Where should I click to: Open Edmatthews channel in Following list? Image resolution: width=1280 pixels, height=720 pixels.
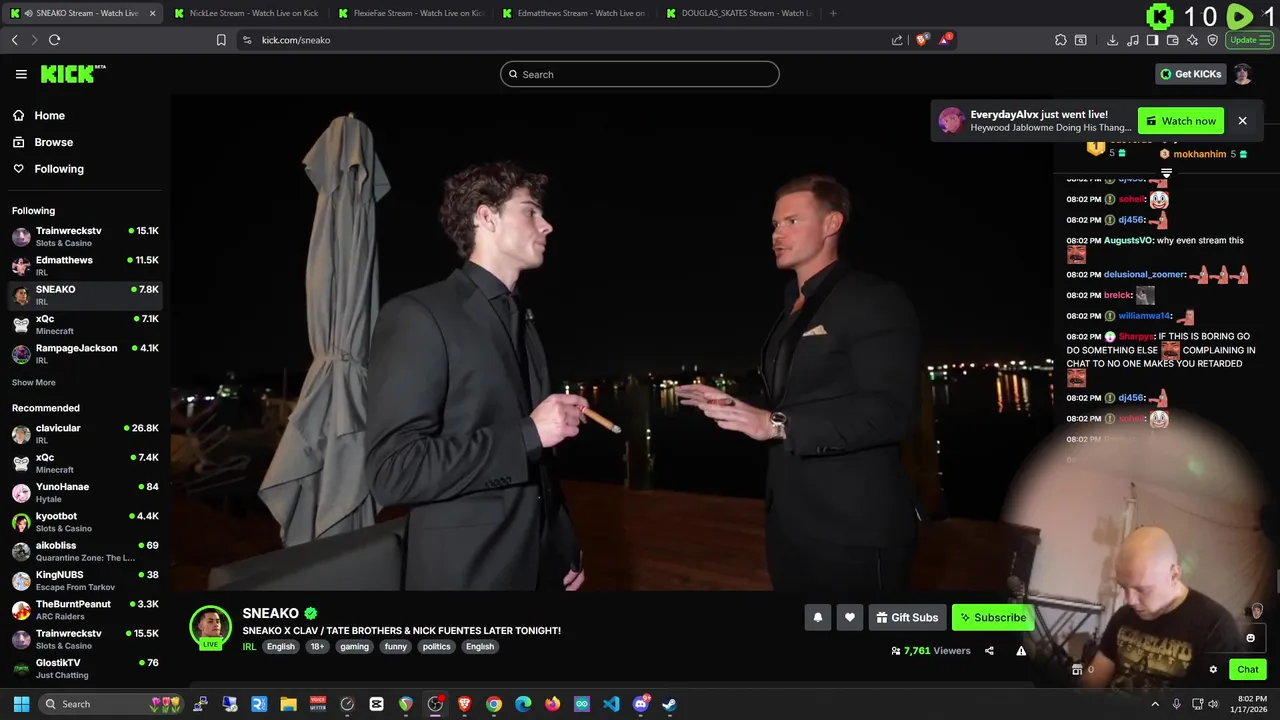[x=85, y=265]
